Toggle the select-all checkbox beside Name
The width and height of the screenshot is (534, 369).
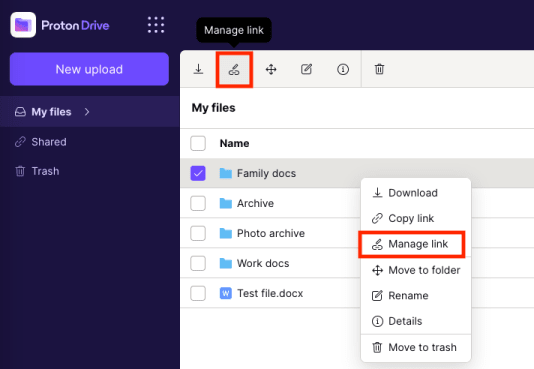[198, 143]
